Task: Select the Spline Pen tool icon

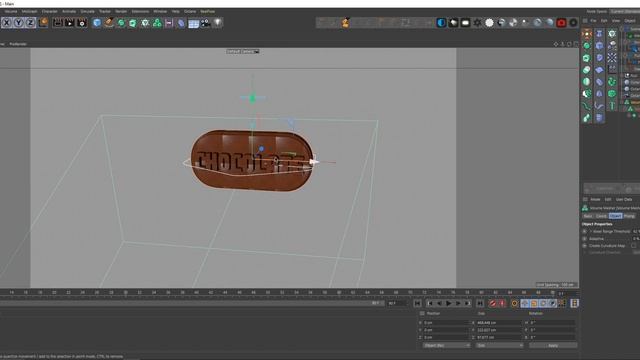Action: (x=109, y=23)
